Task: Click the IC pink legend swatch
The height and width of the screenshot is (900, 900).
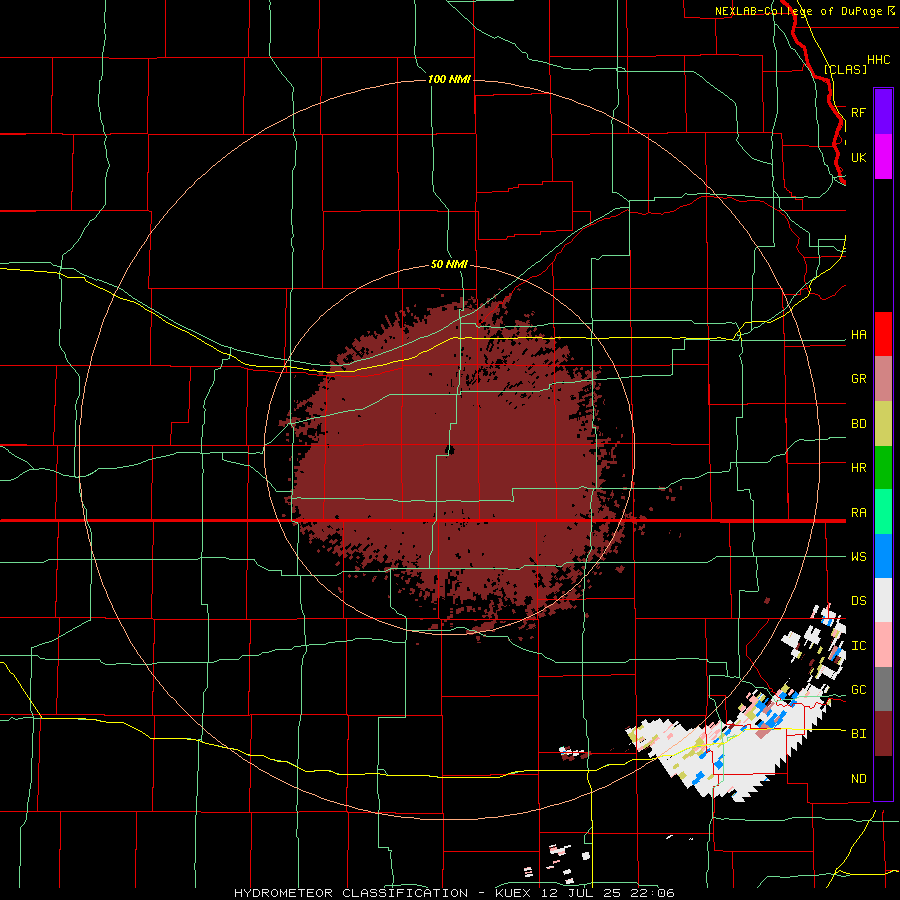Action: (x=883, y=645)
